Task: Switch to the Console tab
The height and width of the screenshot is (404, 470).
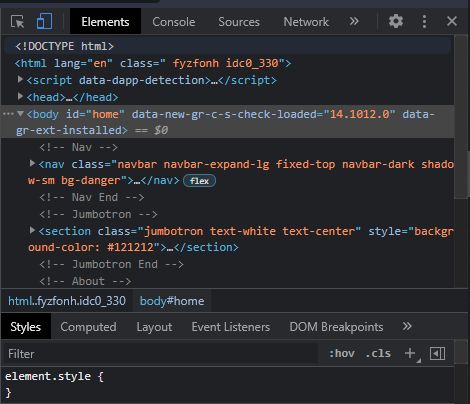Action: (174, 22)
